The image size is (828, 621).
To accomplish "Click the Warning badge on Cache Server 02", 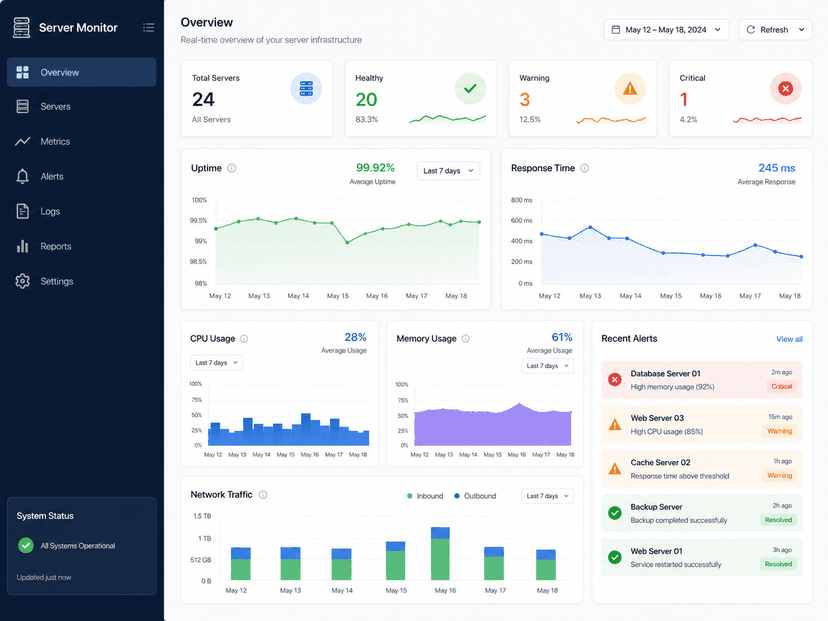I will tap(779, 475).
